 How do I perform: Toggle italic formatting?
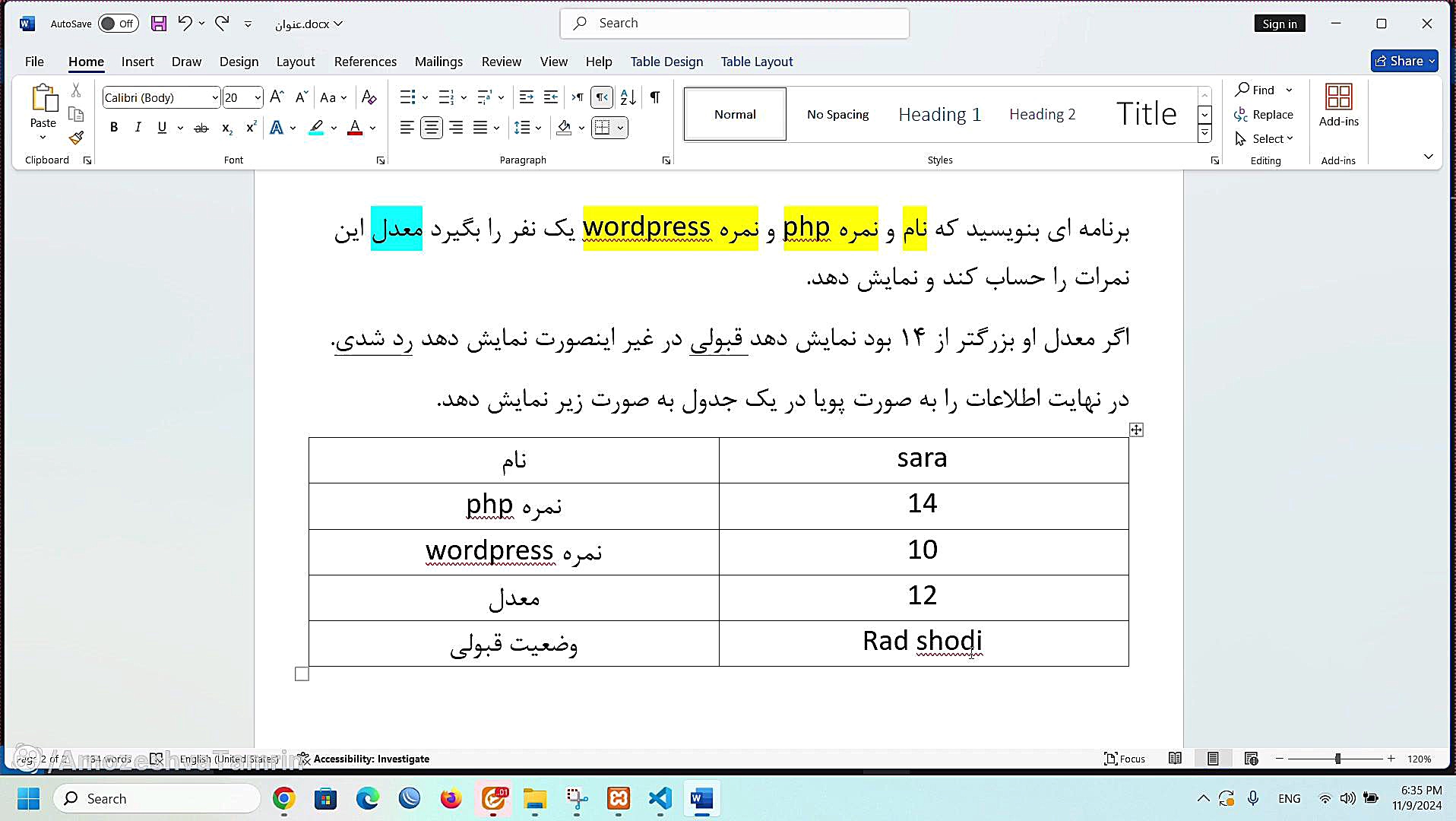click(x=138, y=128)
